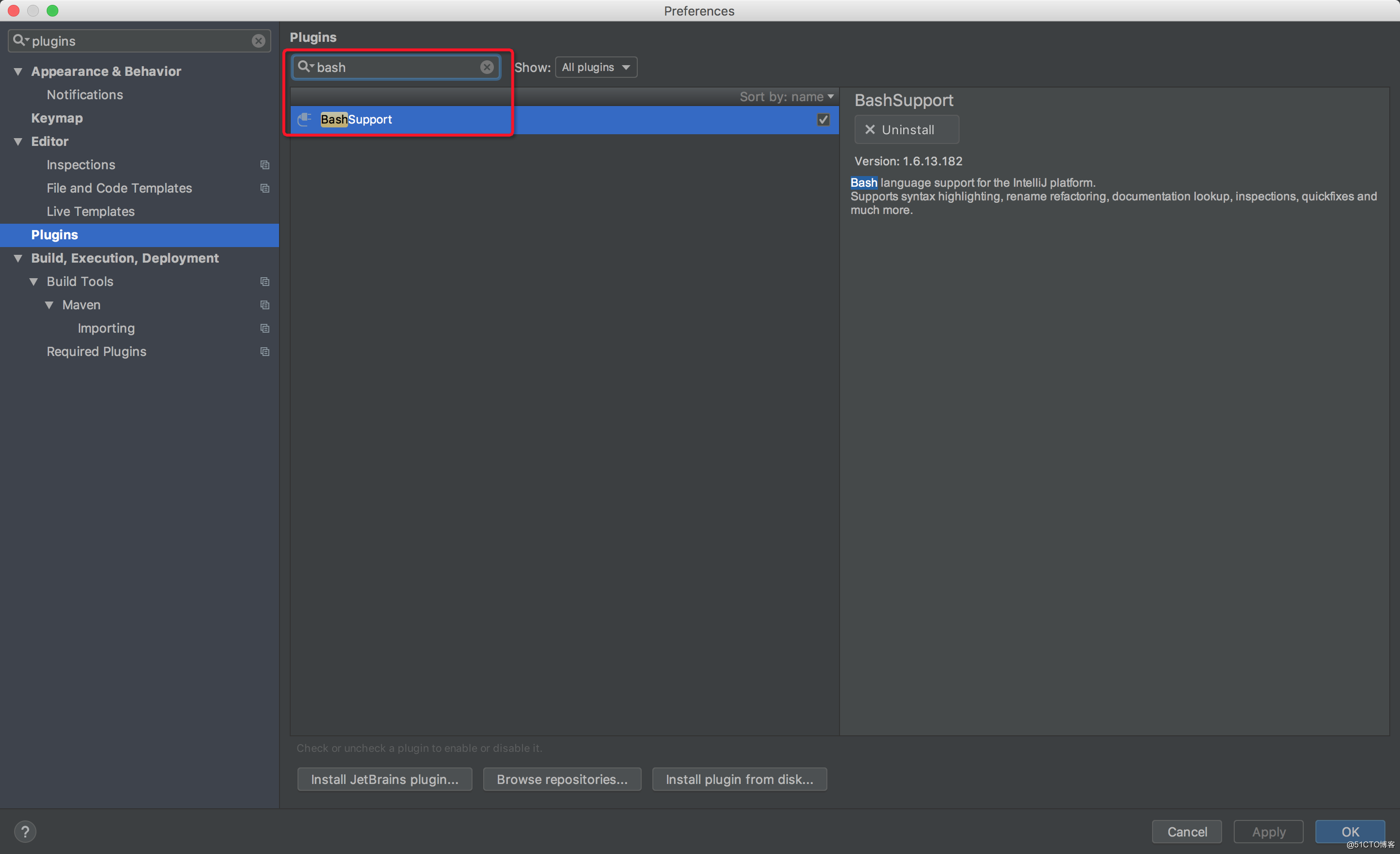Click the Version 1.6.13.182 text
This screenshot has height=854, width=1400.
point(908,161)
